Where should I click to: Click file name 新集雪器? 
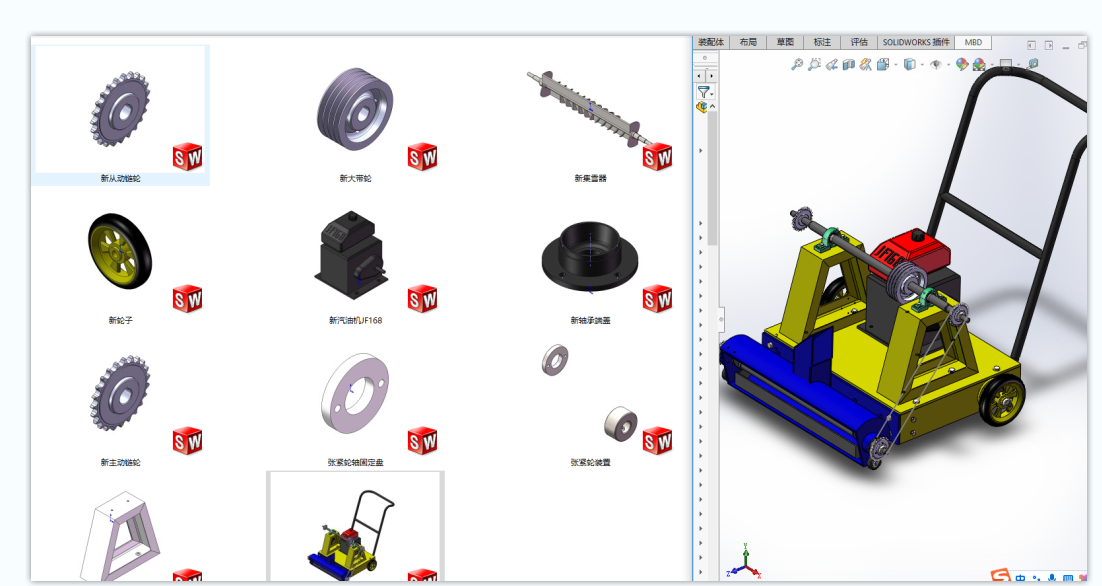coord(590,178)
